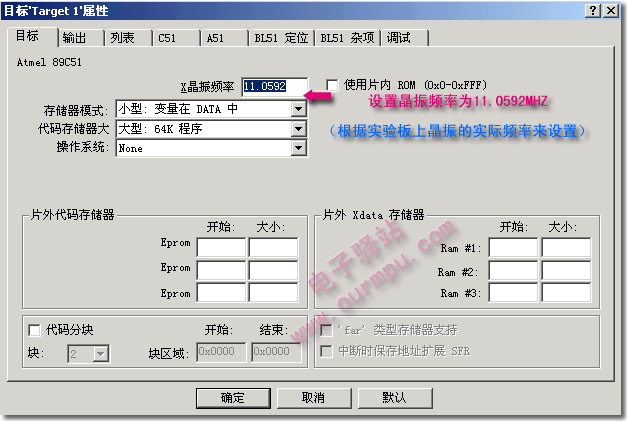The width and height of the screenshot is (627, 421).
Task: Switch to the 输出 tab
Action: pos(75,37)
